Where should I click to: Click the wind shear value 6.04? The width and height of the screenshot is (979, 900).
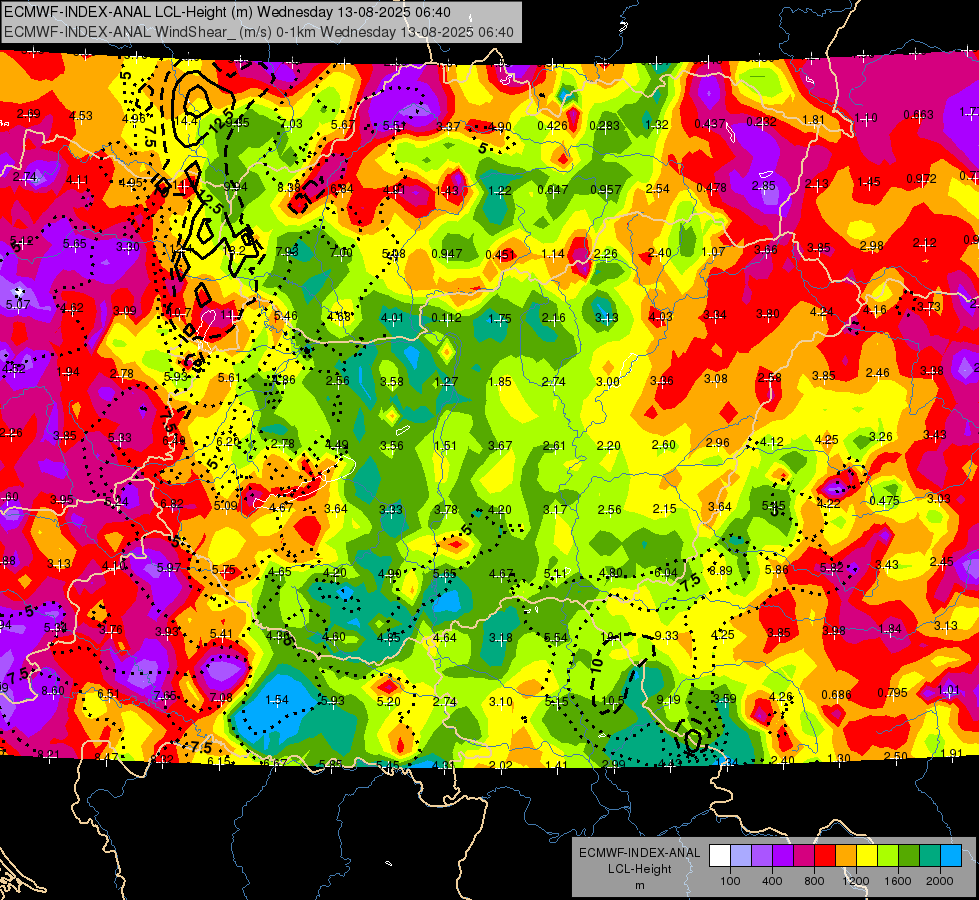tap(666, 572)
